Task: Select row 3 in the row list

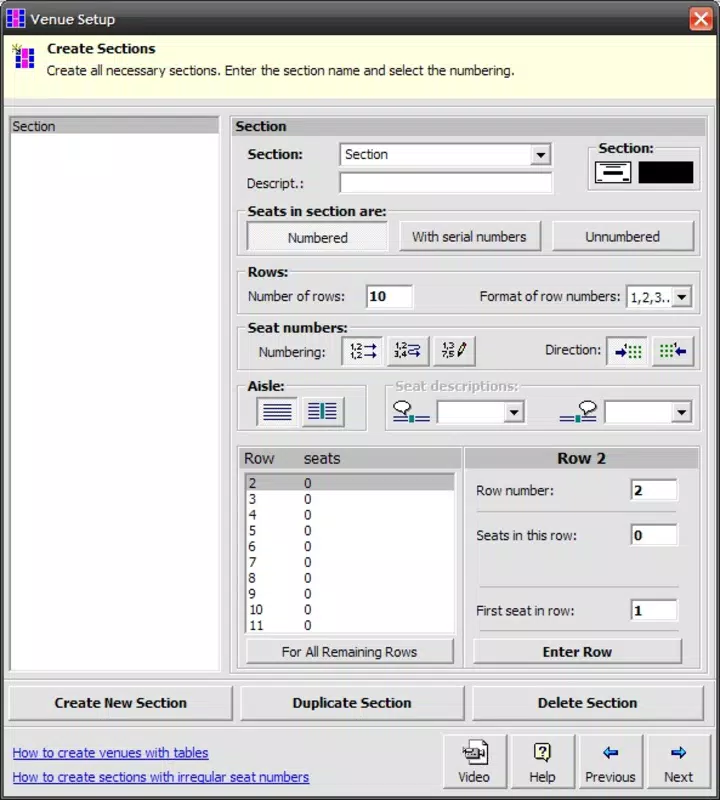Action: (350, 498)
